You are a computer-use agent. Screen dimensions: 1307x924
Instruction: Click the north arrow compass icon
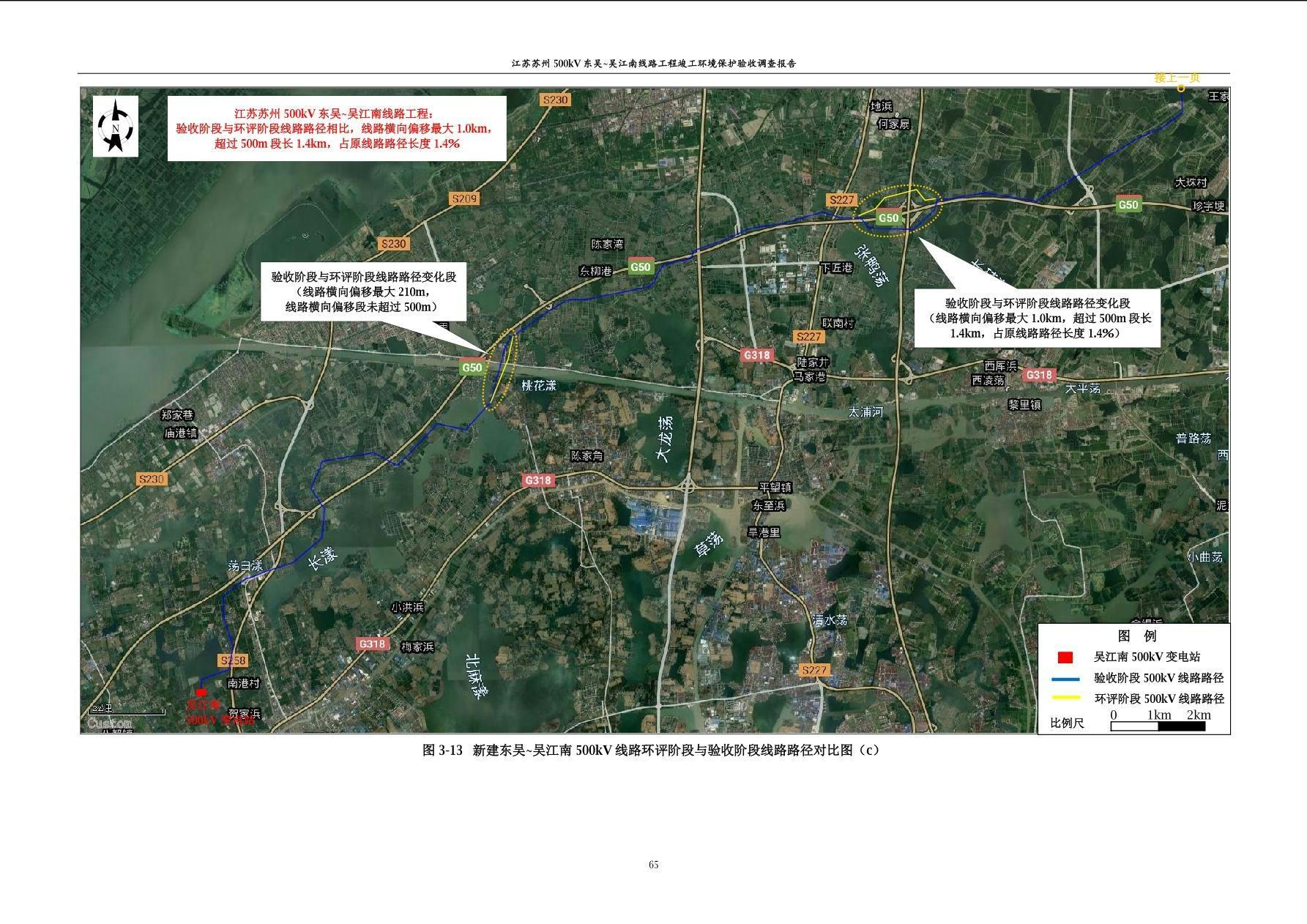[x=116, y=127]
